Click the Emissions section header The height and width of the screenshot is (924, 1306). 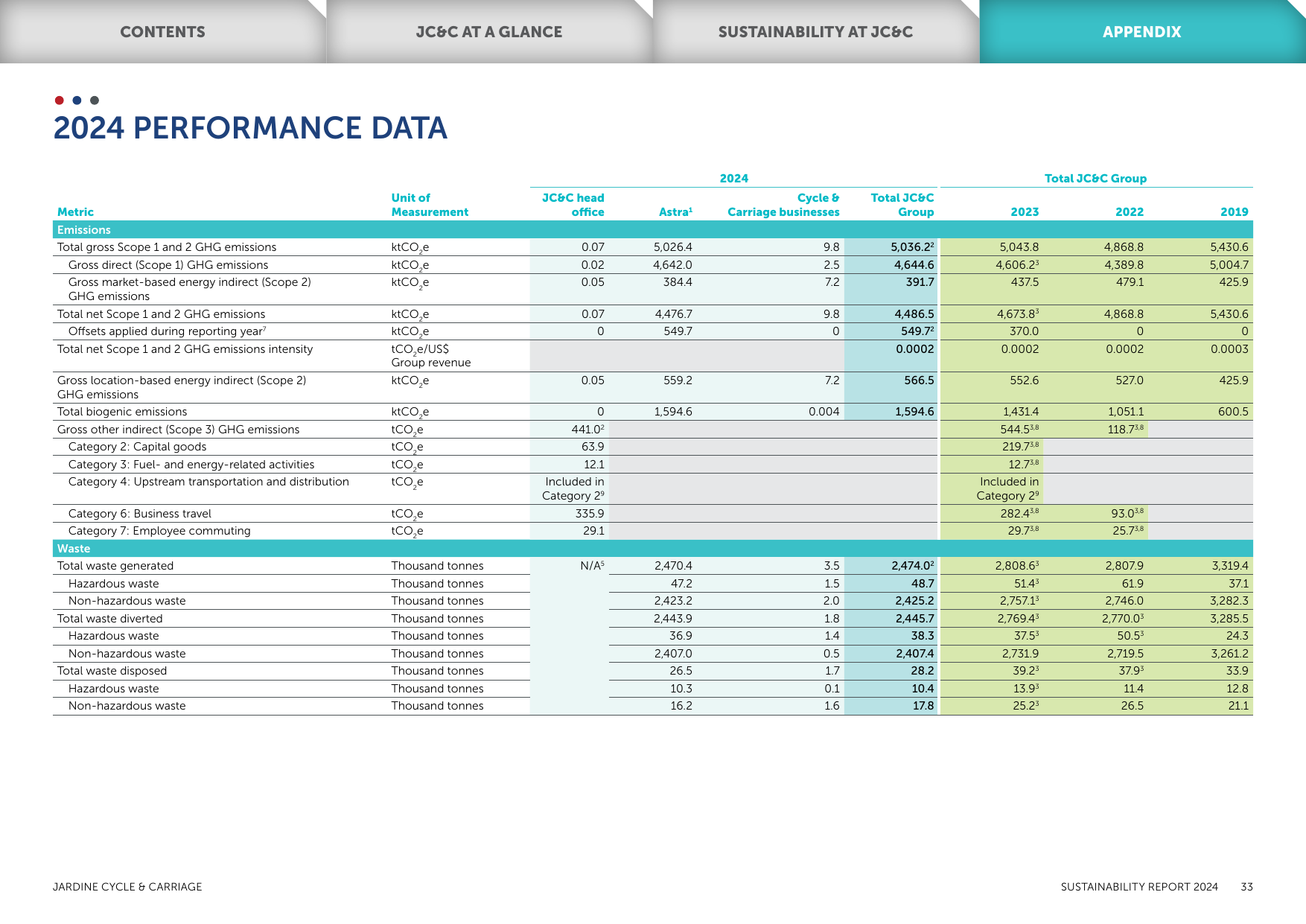tap(653, 230)
